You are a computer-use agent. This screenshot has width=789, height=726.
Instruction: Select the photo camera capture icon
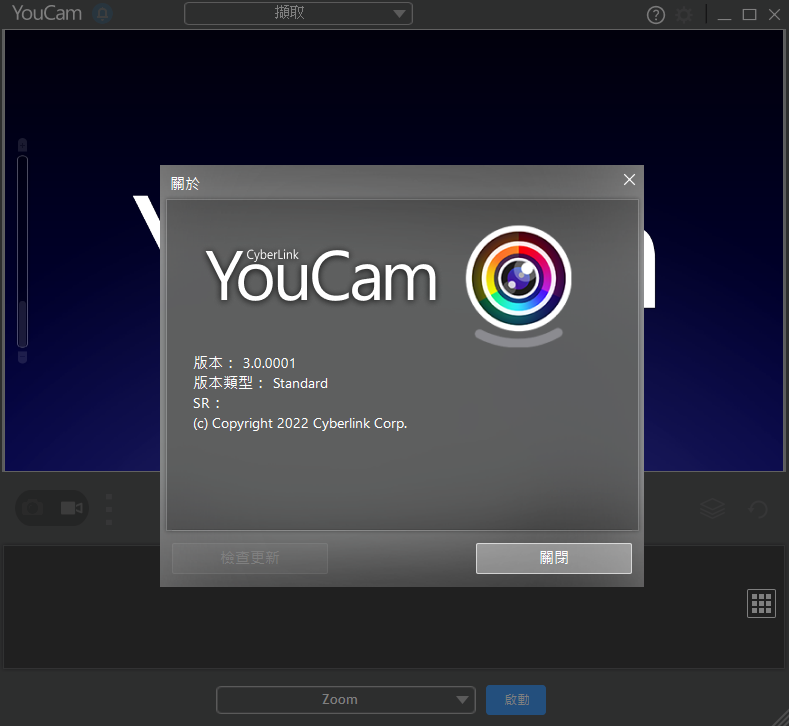coord(32,508)
